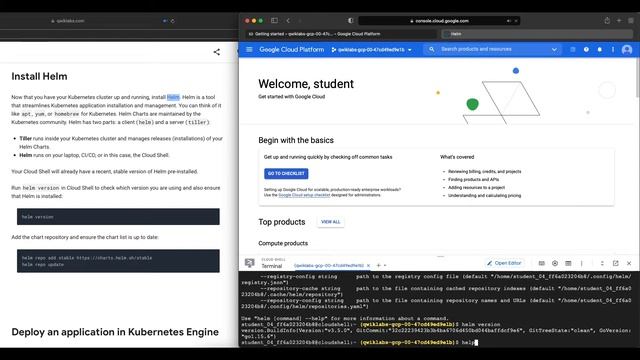Open the dropdown arrow beside the new tab plus
This screenshot has width=640, height=360.
[385, 266]
